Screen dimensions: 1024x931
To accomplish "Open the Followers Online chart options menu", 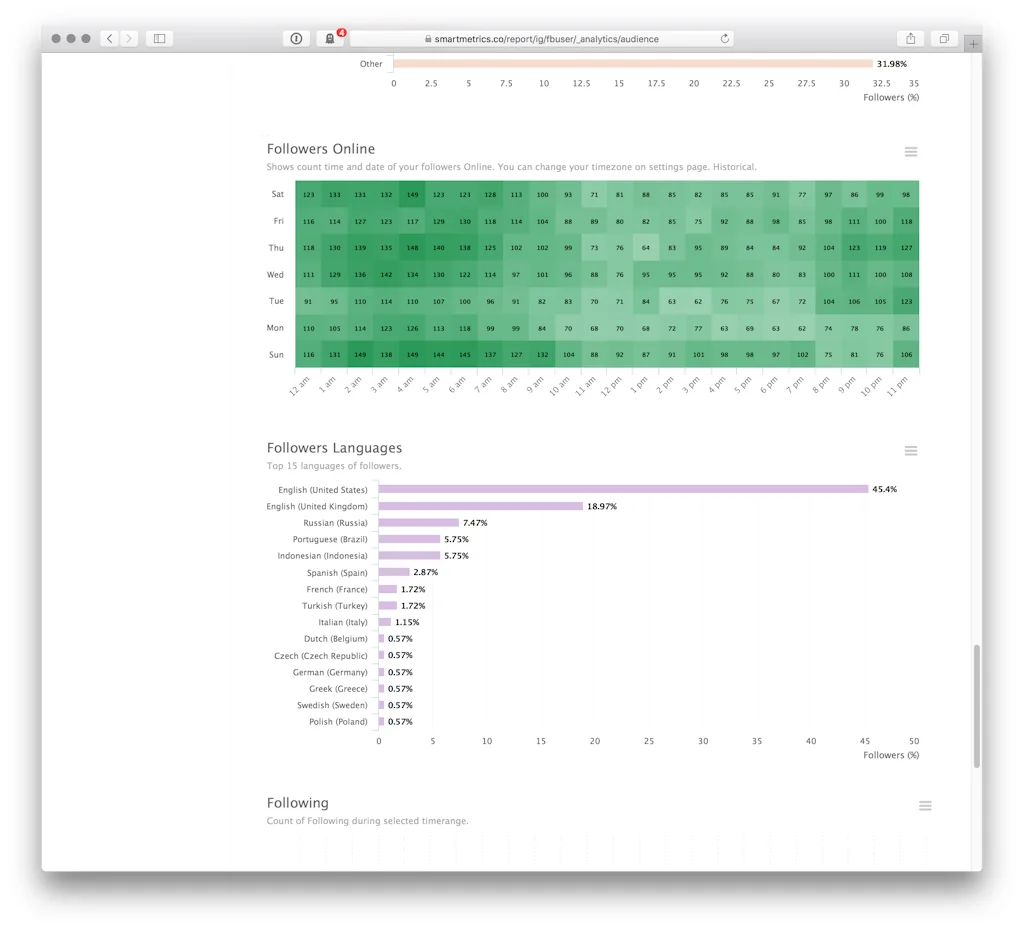I will click(911, 151).
